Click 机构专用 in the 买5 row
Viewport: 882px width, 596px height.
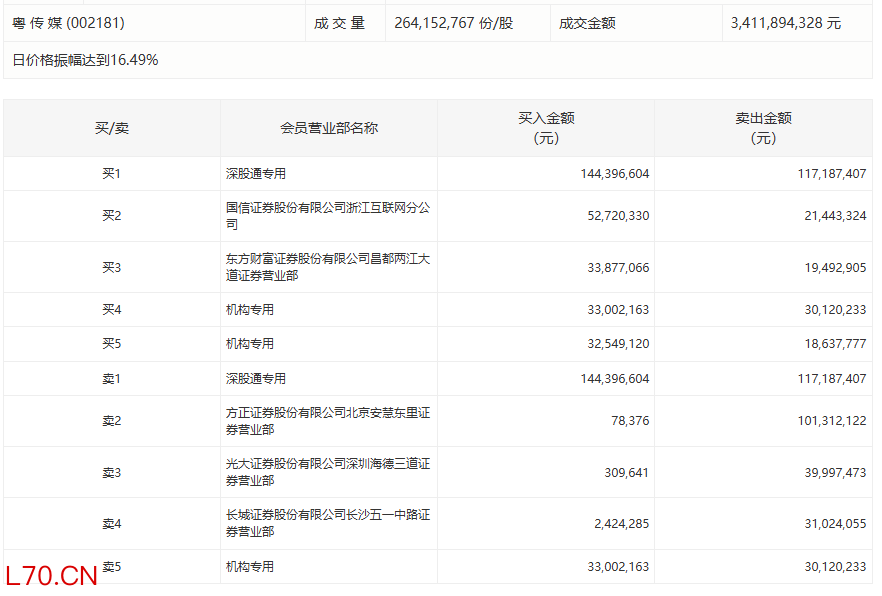click(x=250, y=344)
